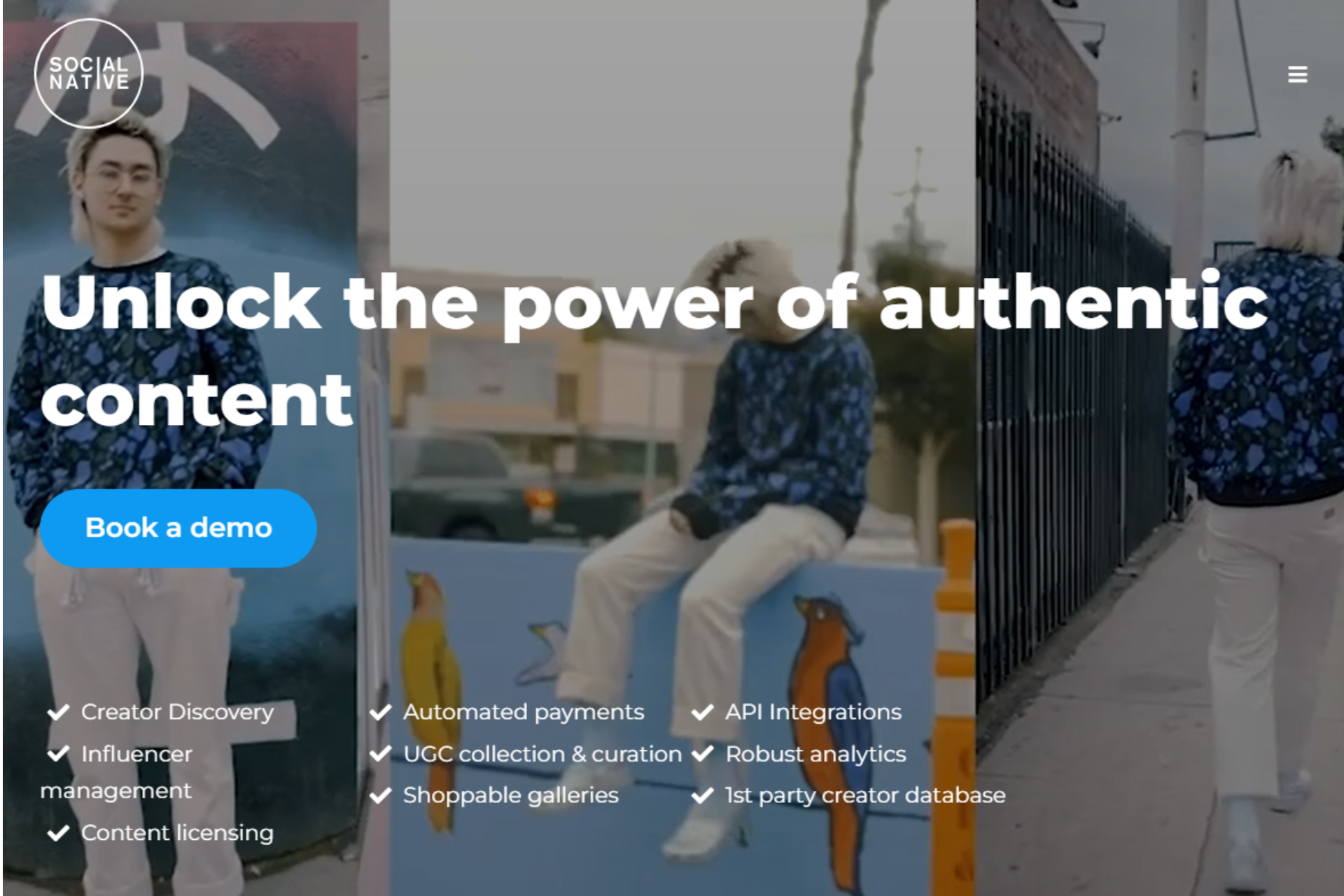Select the Automated payments feature text
Image resolution: width=1344 pixels, height=896 pixels.
point(524,713)
